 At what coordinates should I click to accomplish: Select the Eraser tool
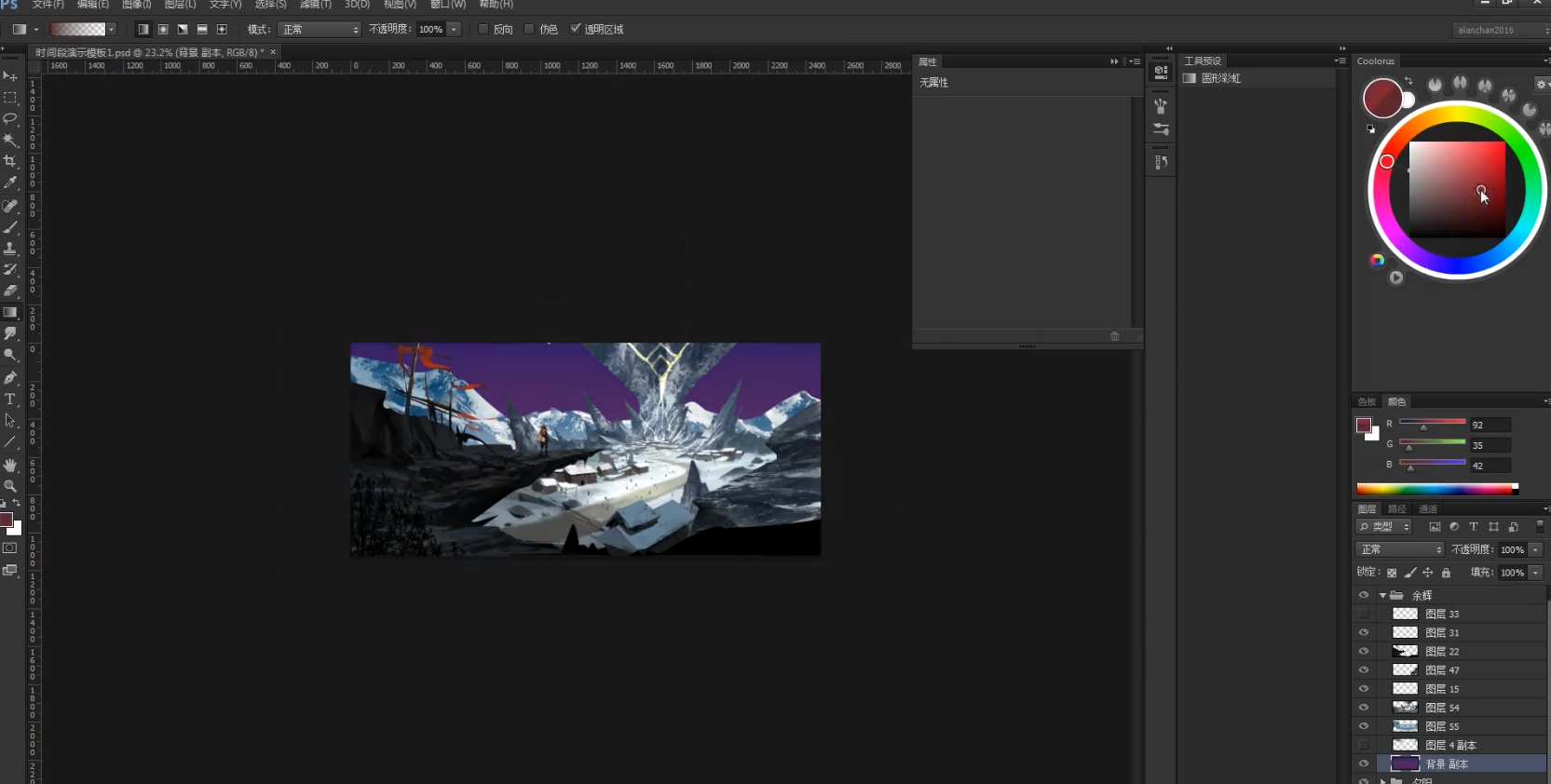(10, 291)
